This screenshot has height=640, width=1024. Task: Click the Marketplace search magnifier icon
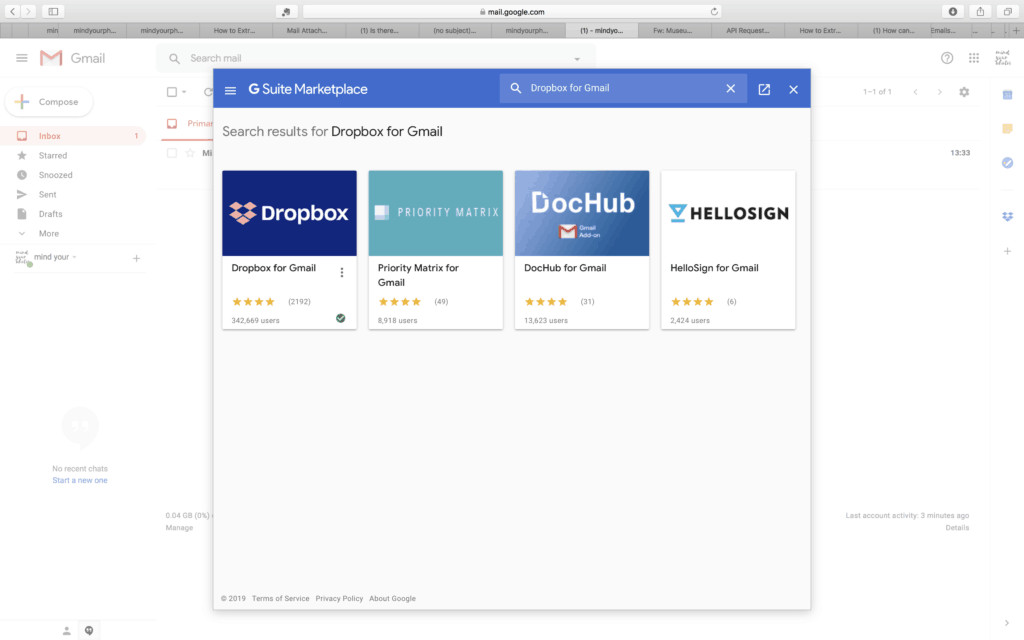[516, 88]
